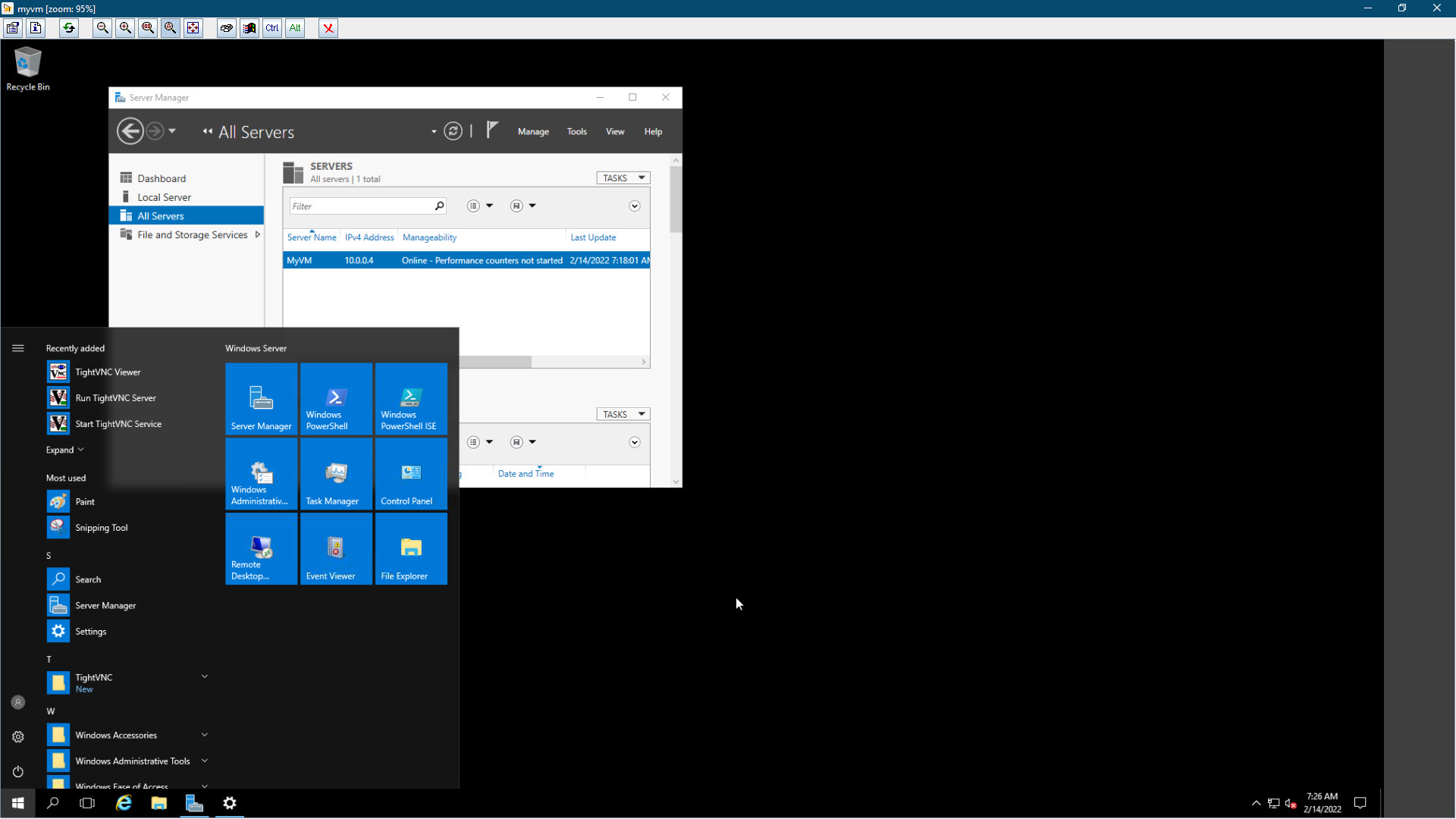This screenshot has height=819, width=1456.
Task: Disconnect VNC session with red X
Action: 328,28
